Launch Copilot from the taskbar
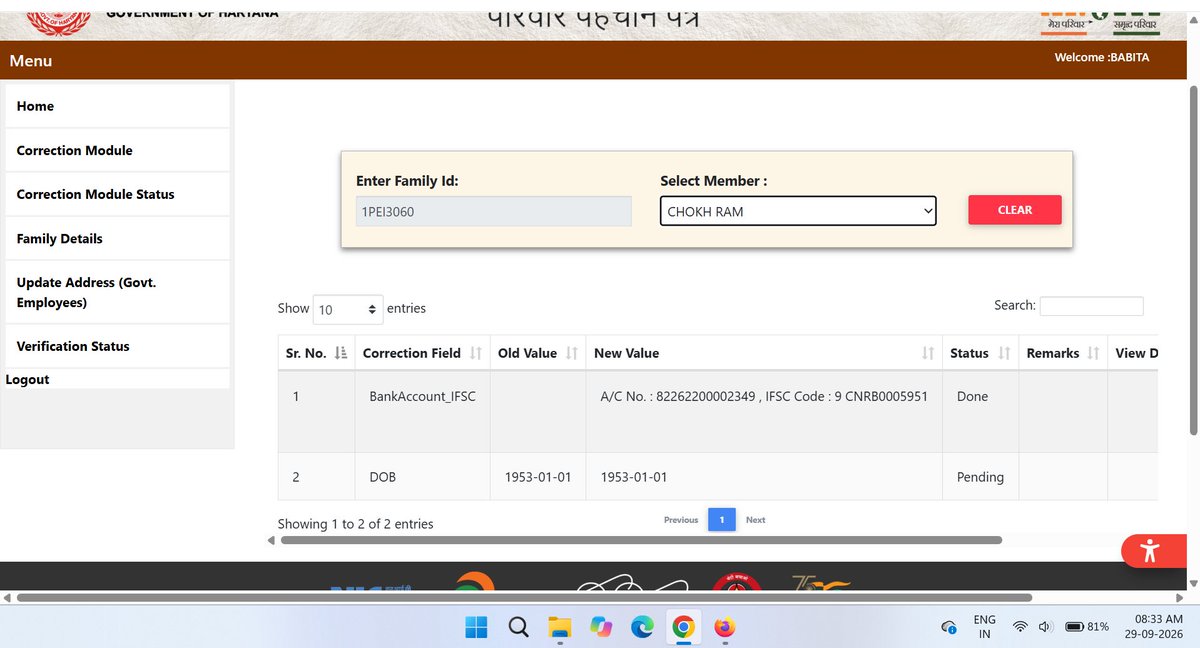Viewport: 1200px width, 648px height. tap(601, 627)
